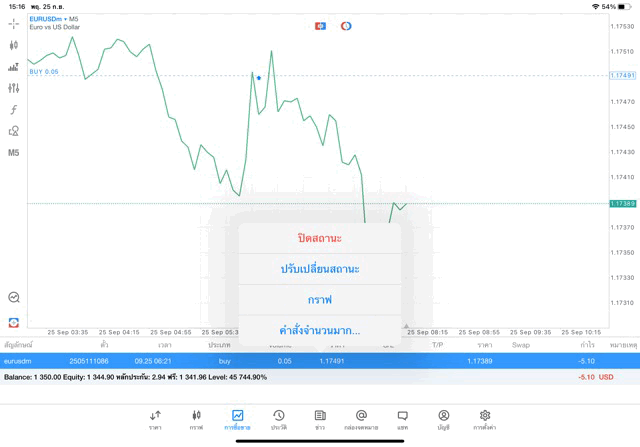Open the การตั้งค่า (settings) tab
The image size is (640, 447).
[x=485, y=419]
